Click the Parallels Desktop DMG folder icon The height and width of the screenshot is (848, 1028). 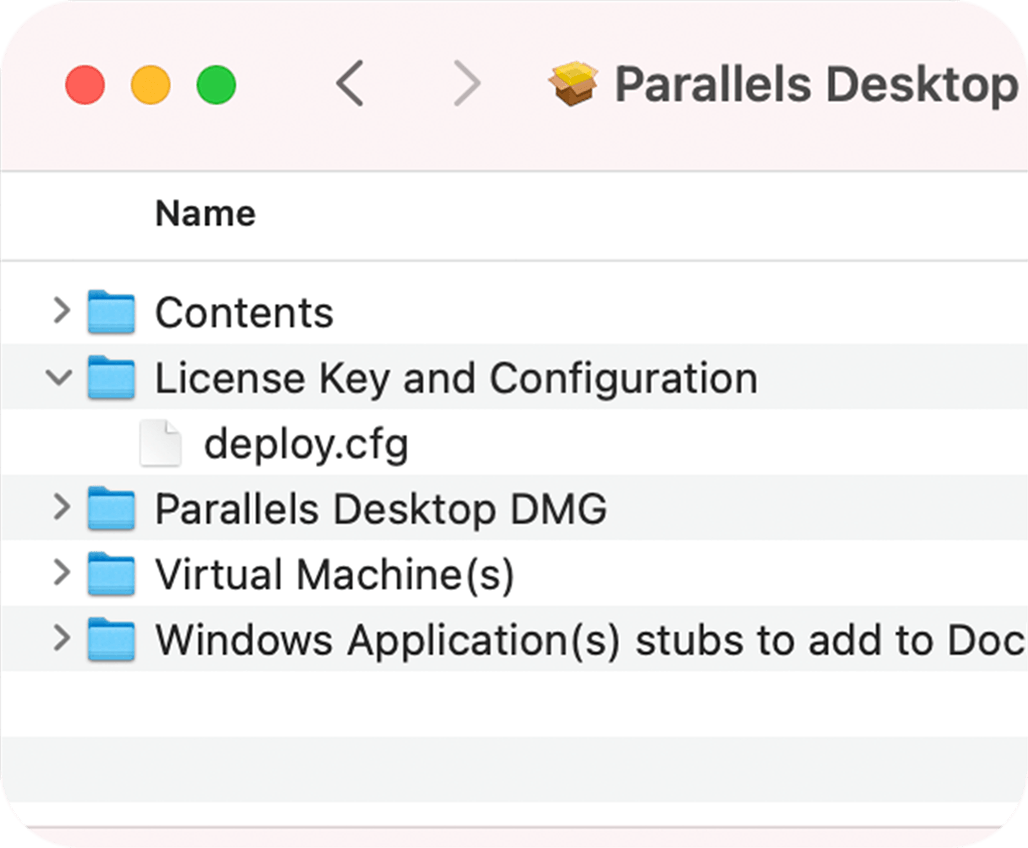pos(112,508)
